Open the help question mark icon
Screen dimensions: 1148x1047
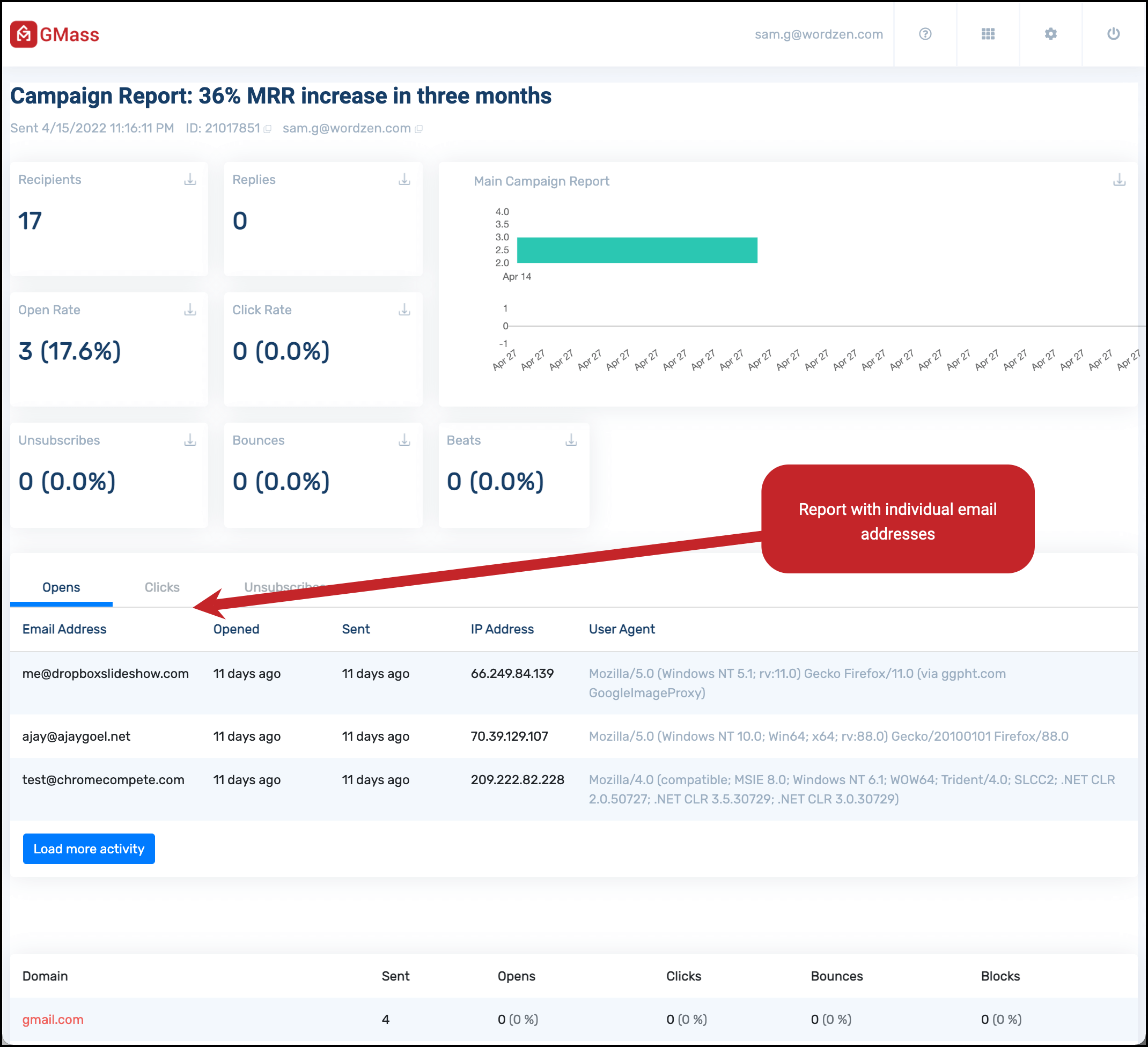coord(925,34)
